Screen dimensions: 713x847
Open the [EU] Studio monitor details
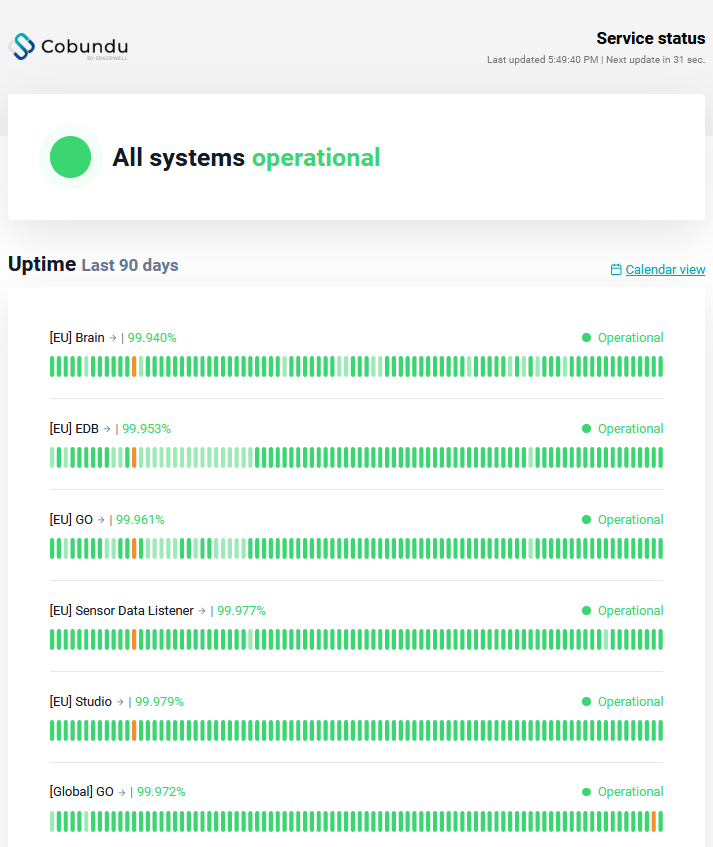(x=80, y=702)
